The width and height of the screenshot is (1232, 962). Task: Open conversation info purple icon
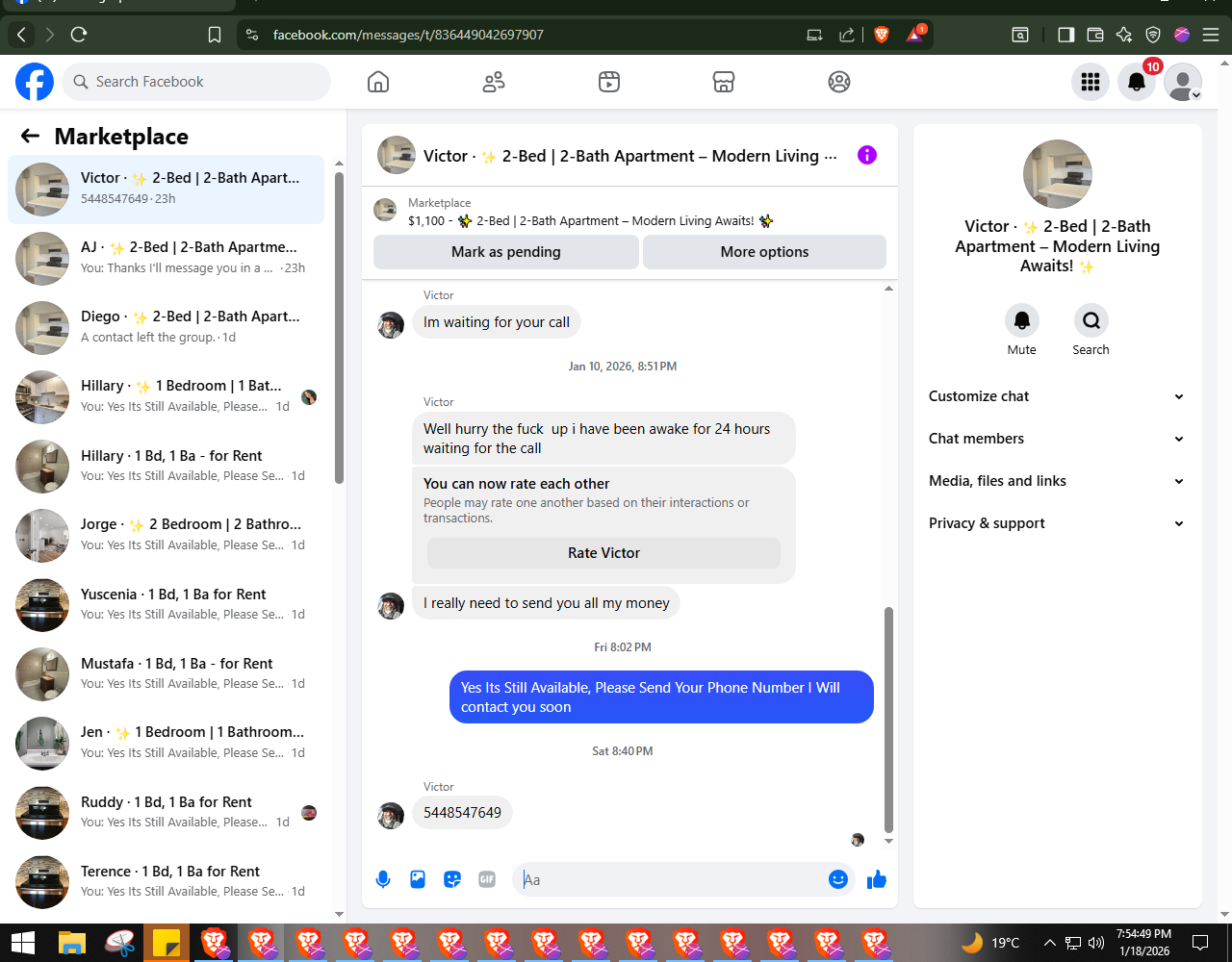click(x=867, y=155)
